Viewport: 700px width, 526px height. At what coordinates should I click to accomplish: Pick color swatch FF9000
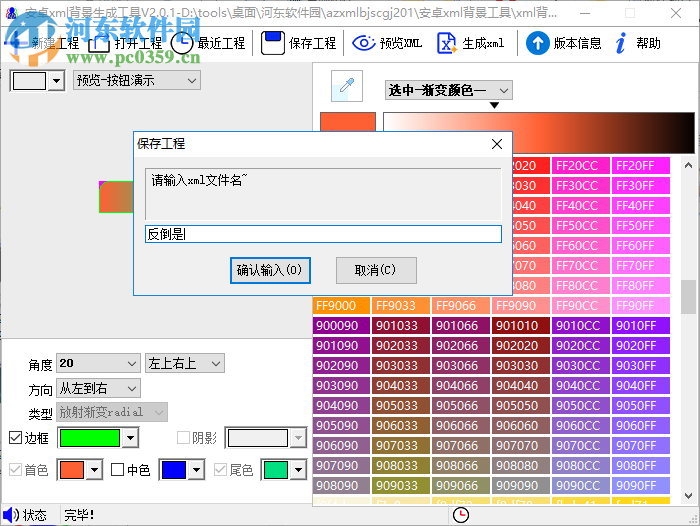coord(341,305)
